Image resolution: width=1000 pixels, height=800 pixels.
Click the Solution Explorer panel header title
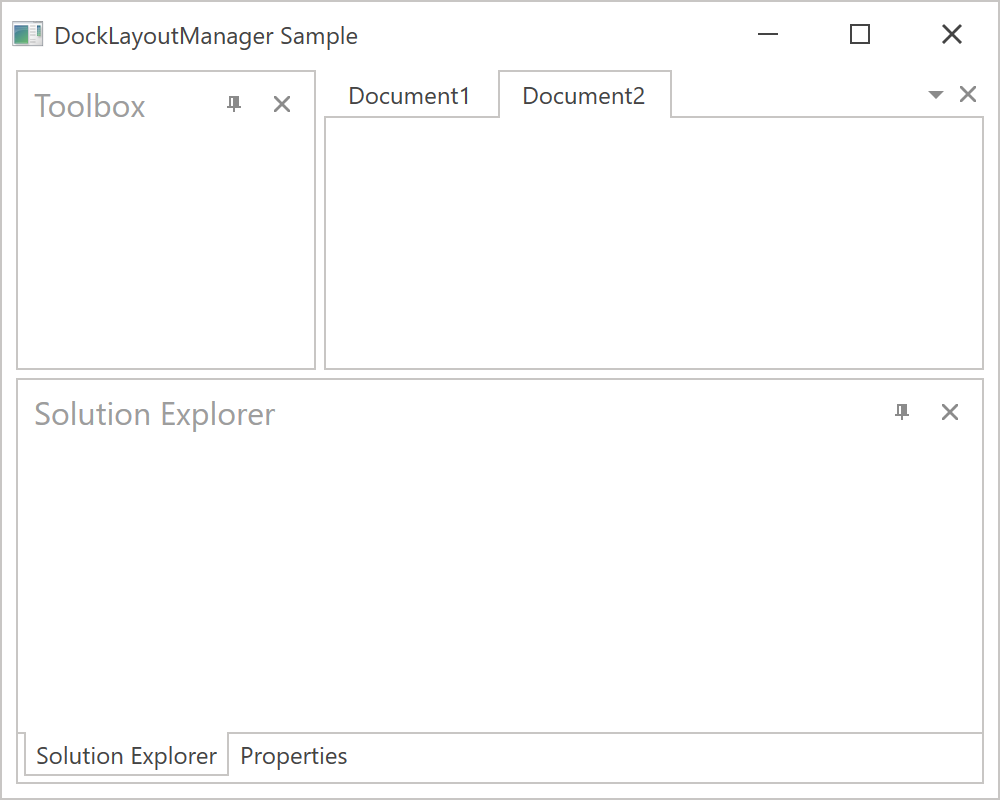click(155, 414)
